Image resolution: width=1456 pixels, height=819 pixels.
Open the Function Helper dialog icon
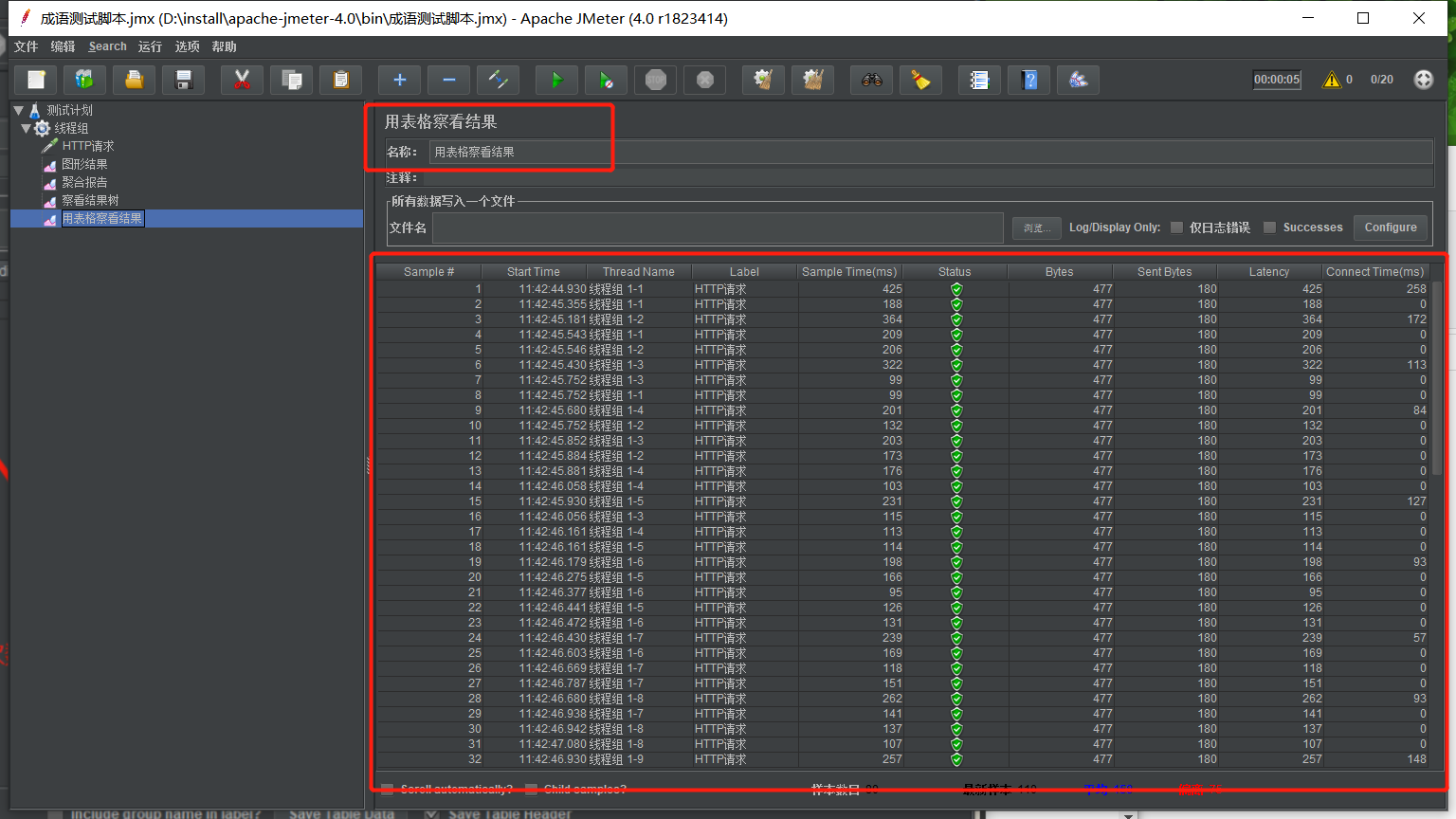980,81
